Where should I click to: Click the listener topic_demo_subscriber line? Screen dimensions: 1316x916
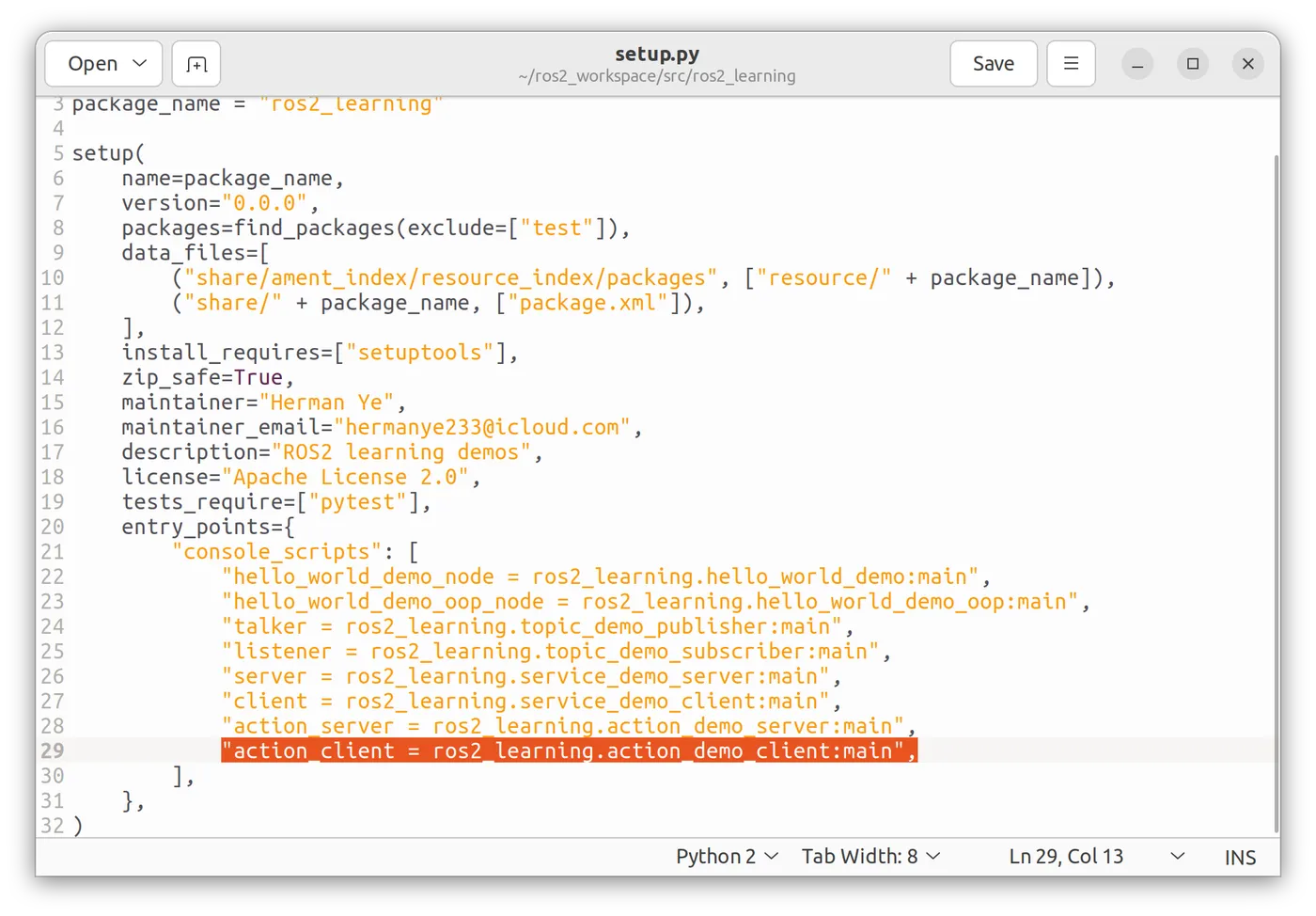[x=556, y=651]
